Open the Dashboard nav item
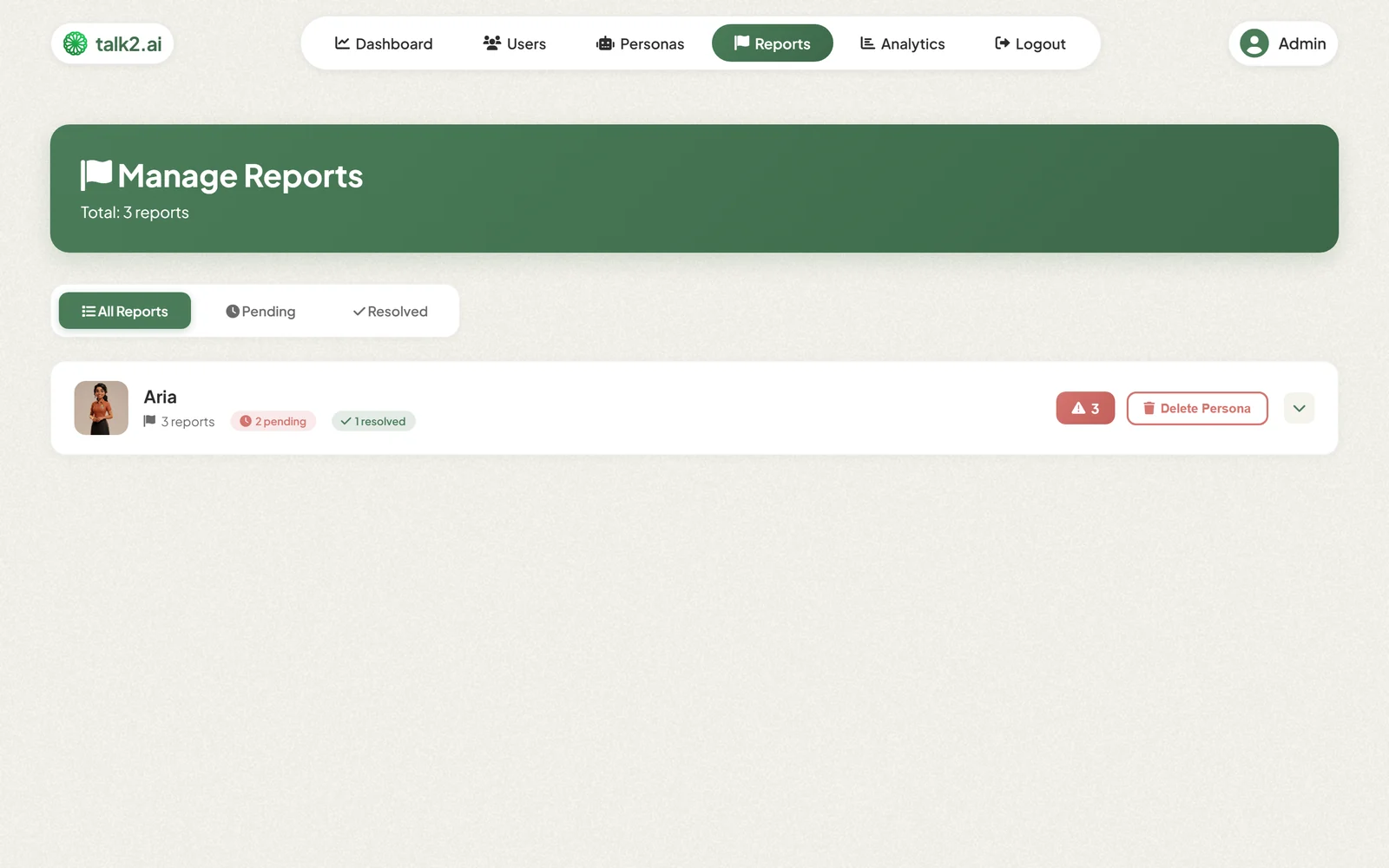The width and height of the screenshot is (1389, 868). pyautogui.click(x=384, y=43)
